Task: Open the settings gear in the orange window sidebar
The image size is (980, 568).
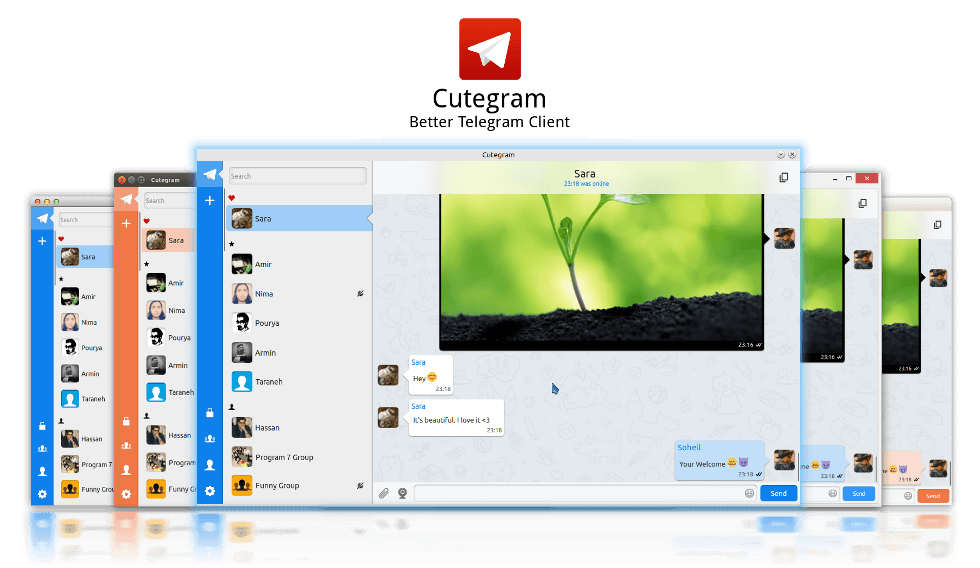Action: coord(126,494)
